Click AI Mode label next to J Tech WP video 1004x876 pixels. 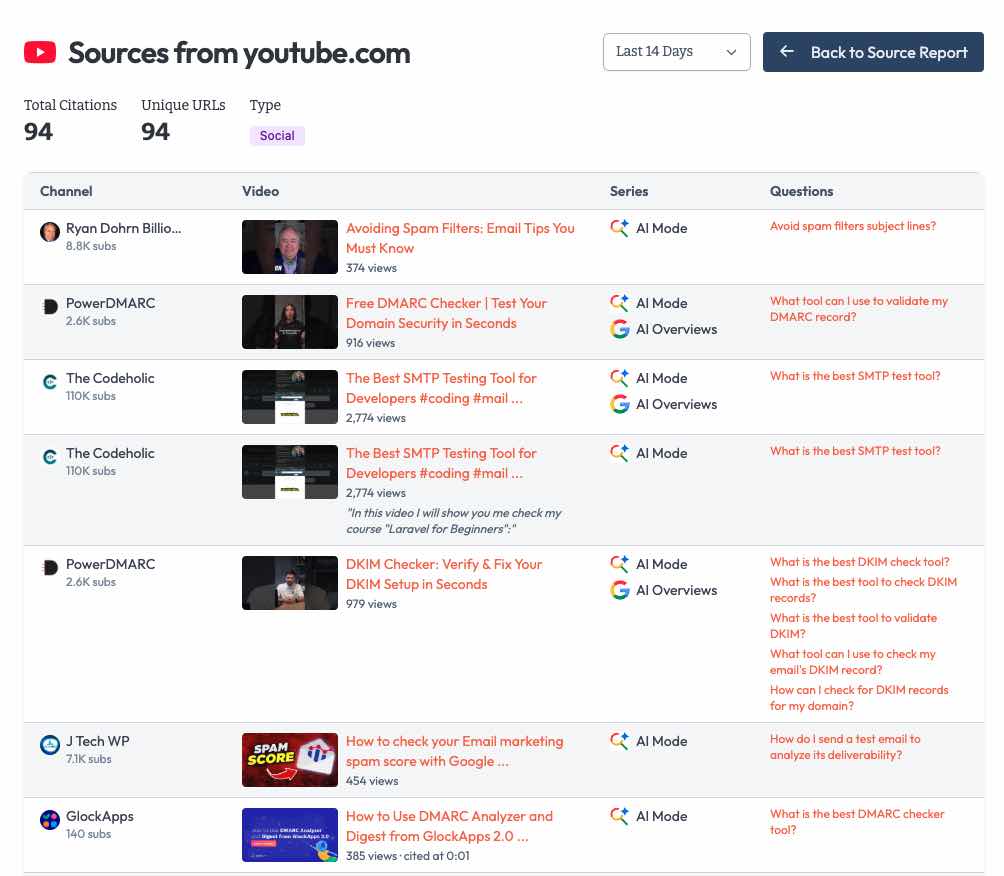(661, 741)
